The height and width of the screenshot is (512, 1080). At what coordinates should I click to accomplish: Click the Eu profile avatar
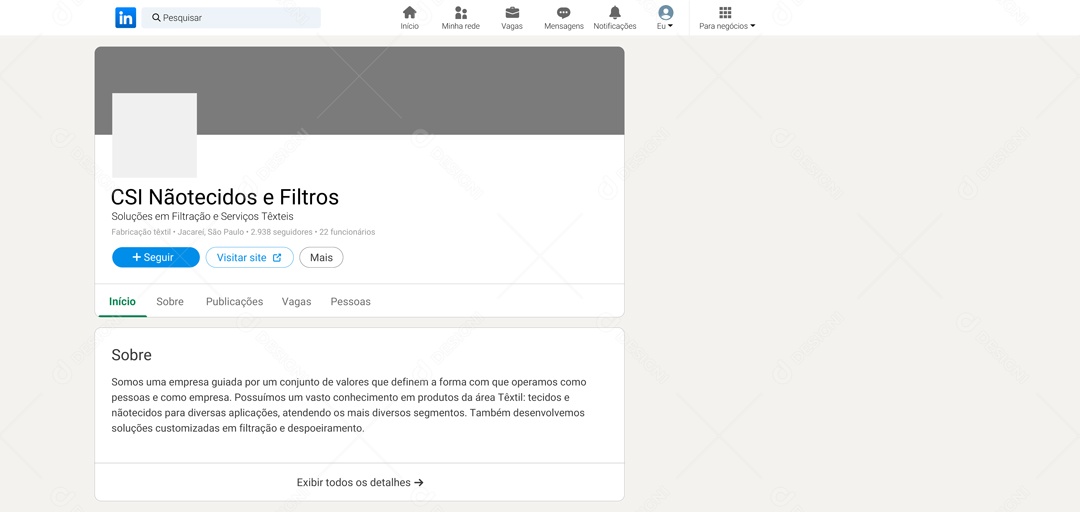click(665, 12)
